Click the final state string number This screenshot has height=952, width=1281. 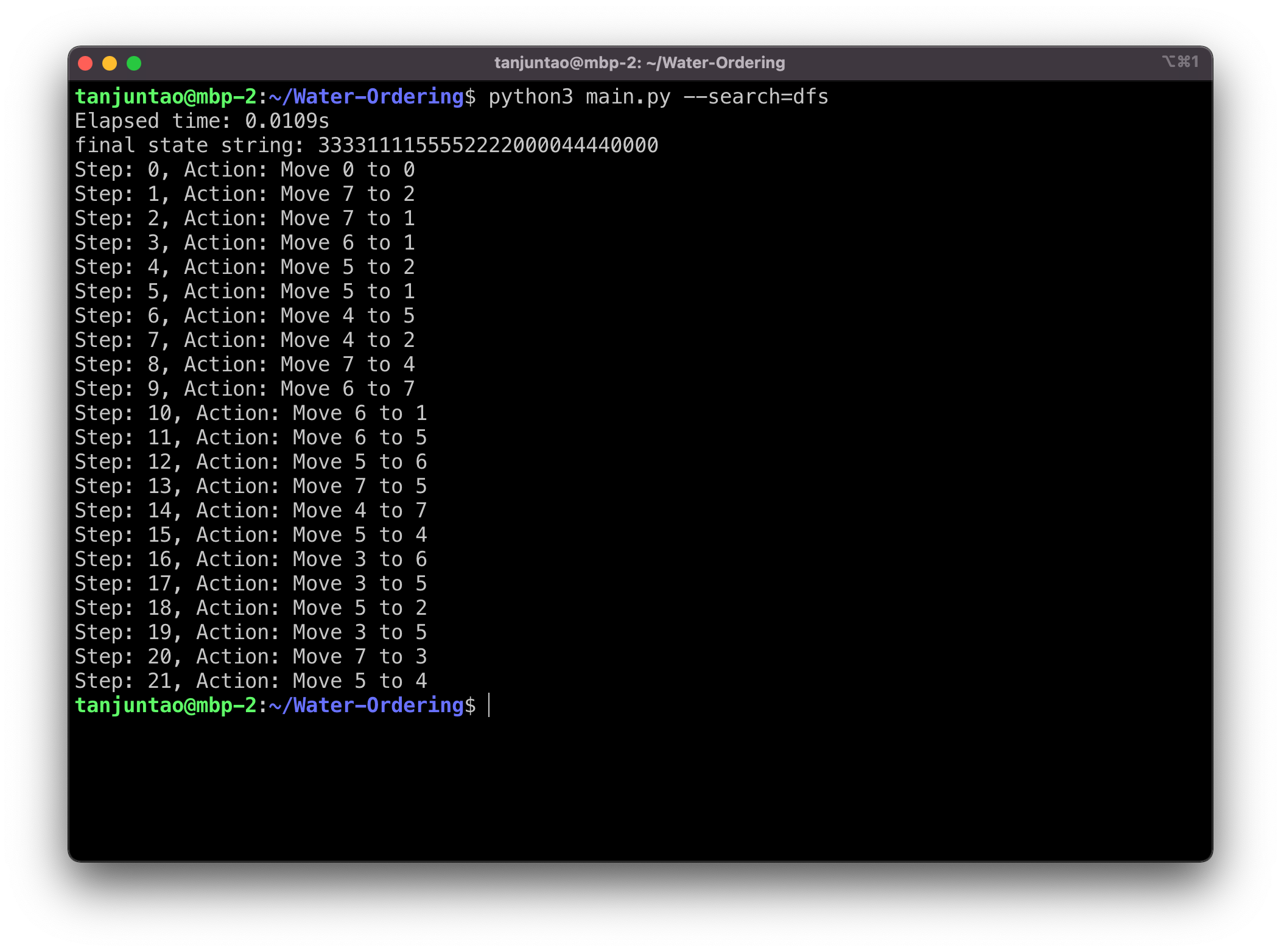pos(487,145)
